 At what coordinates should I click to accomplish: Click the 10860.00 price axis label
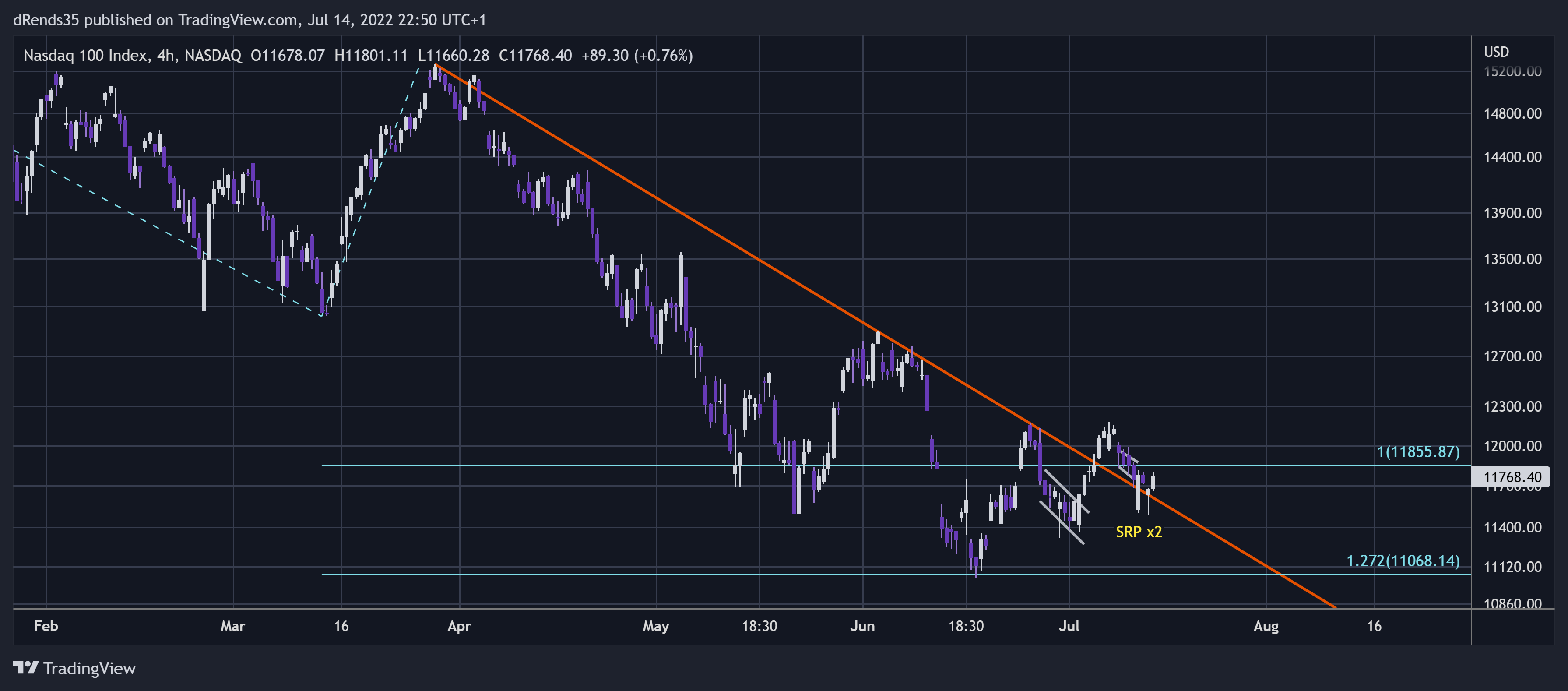click(1512, 603)
